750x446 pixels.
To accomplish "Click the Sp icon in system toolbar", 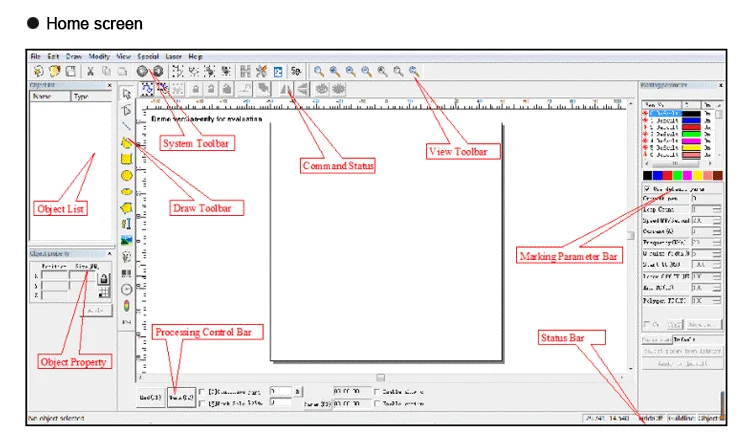I will pos(296,71).
